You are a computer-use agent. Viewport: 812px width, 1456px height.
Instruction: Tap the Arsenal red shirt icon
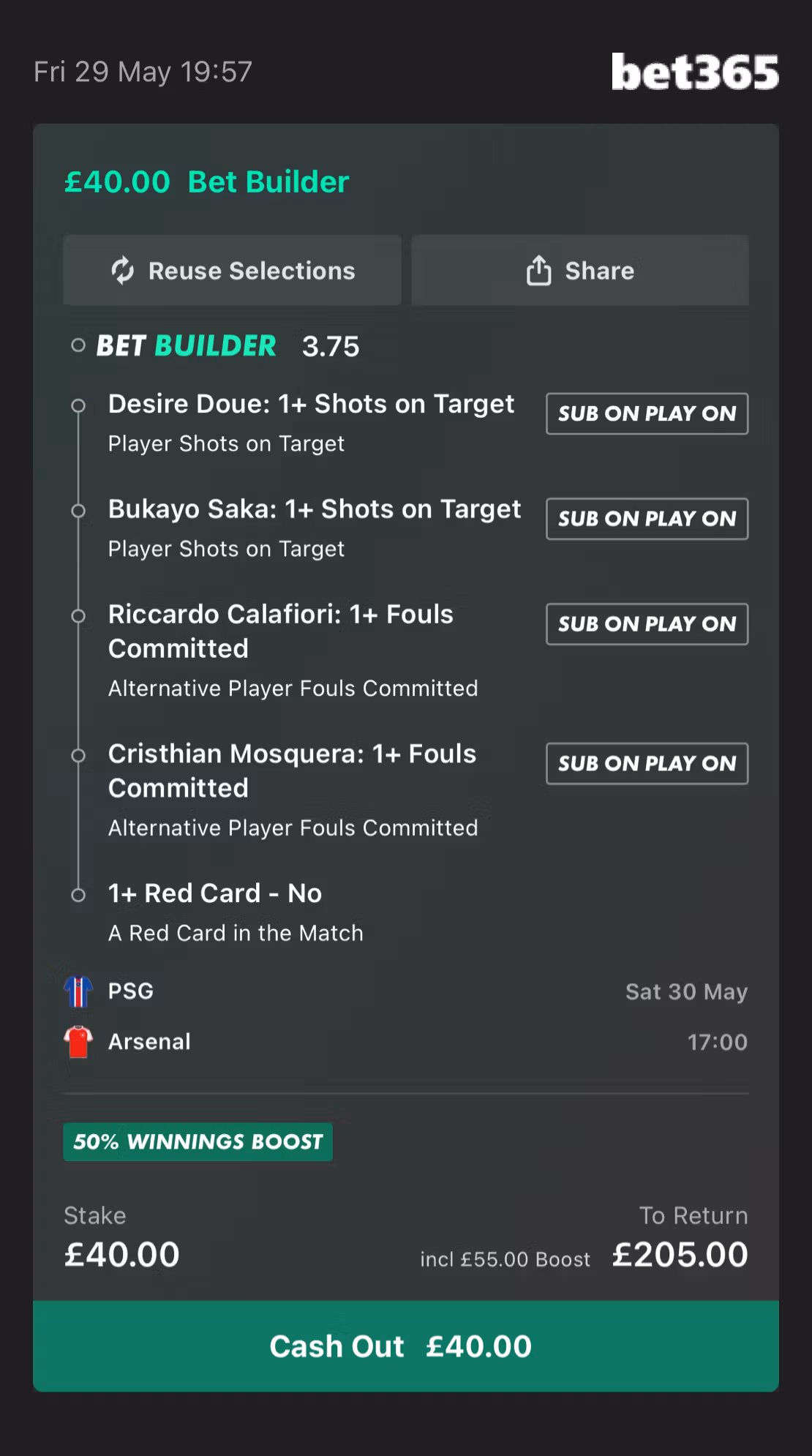78,1042
